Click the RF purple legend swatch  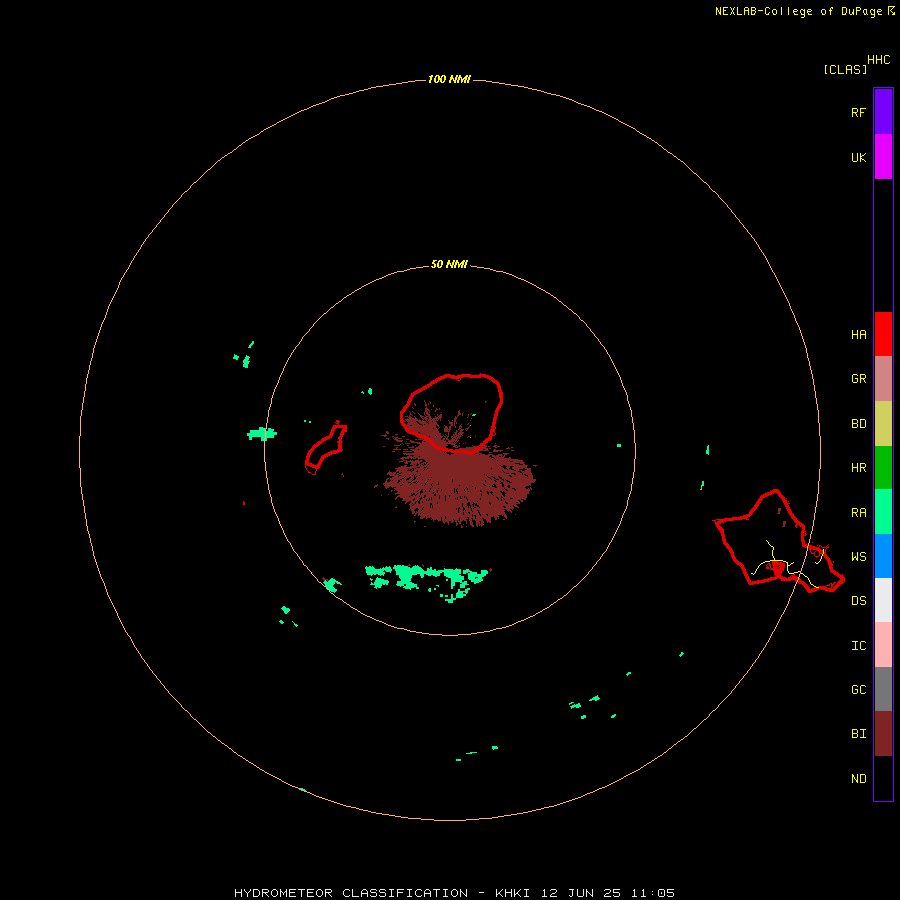pyautogui.click(x=883, y=112)
